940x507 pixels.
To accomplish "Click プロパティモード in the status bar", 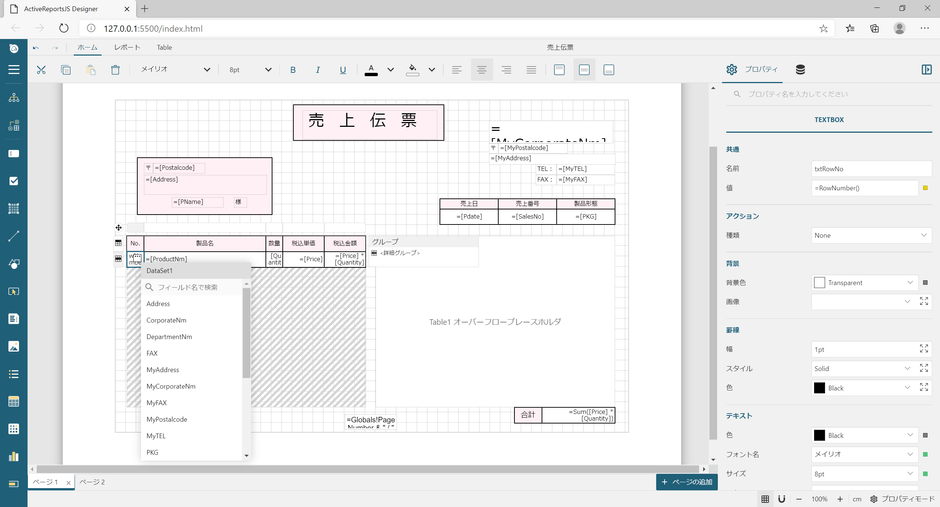I will tap(903, 498).
